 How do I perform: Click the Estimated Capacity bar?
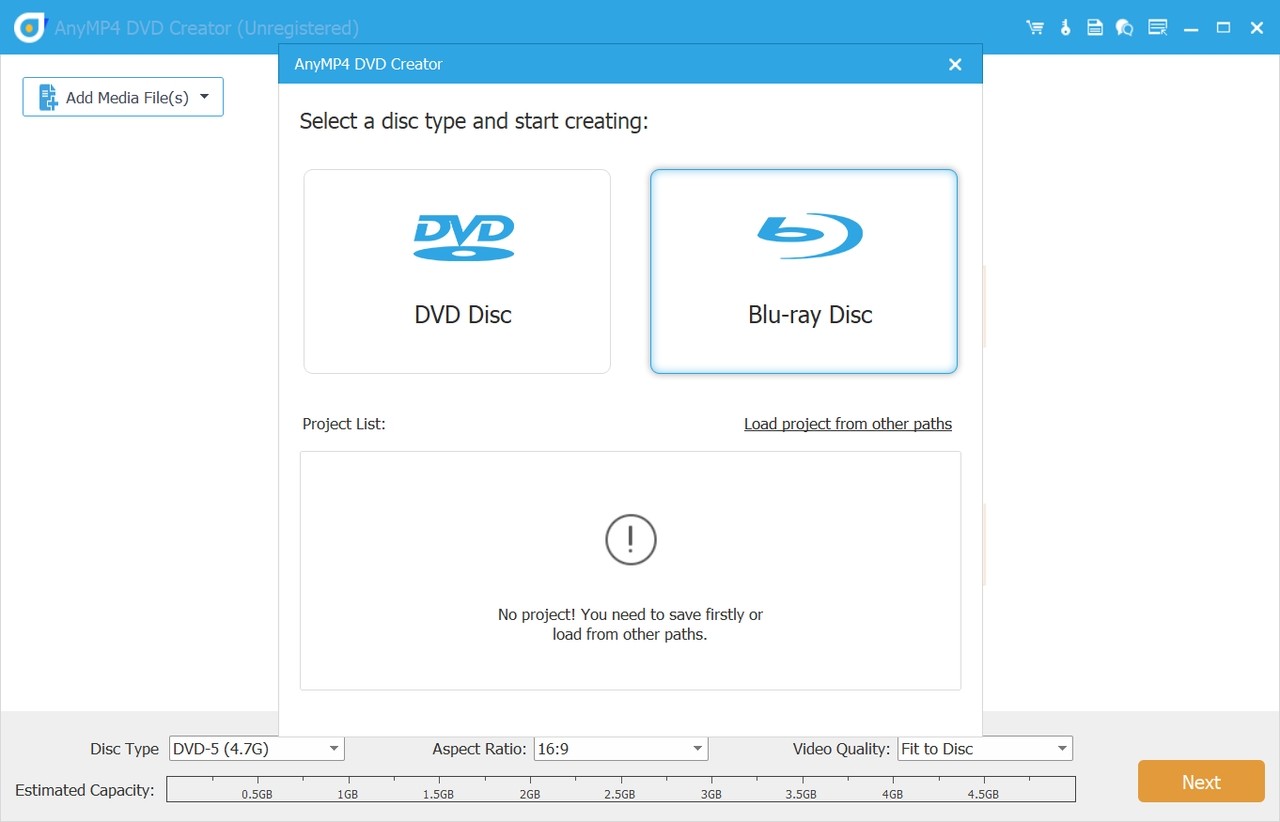click(621, 789)
